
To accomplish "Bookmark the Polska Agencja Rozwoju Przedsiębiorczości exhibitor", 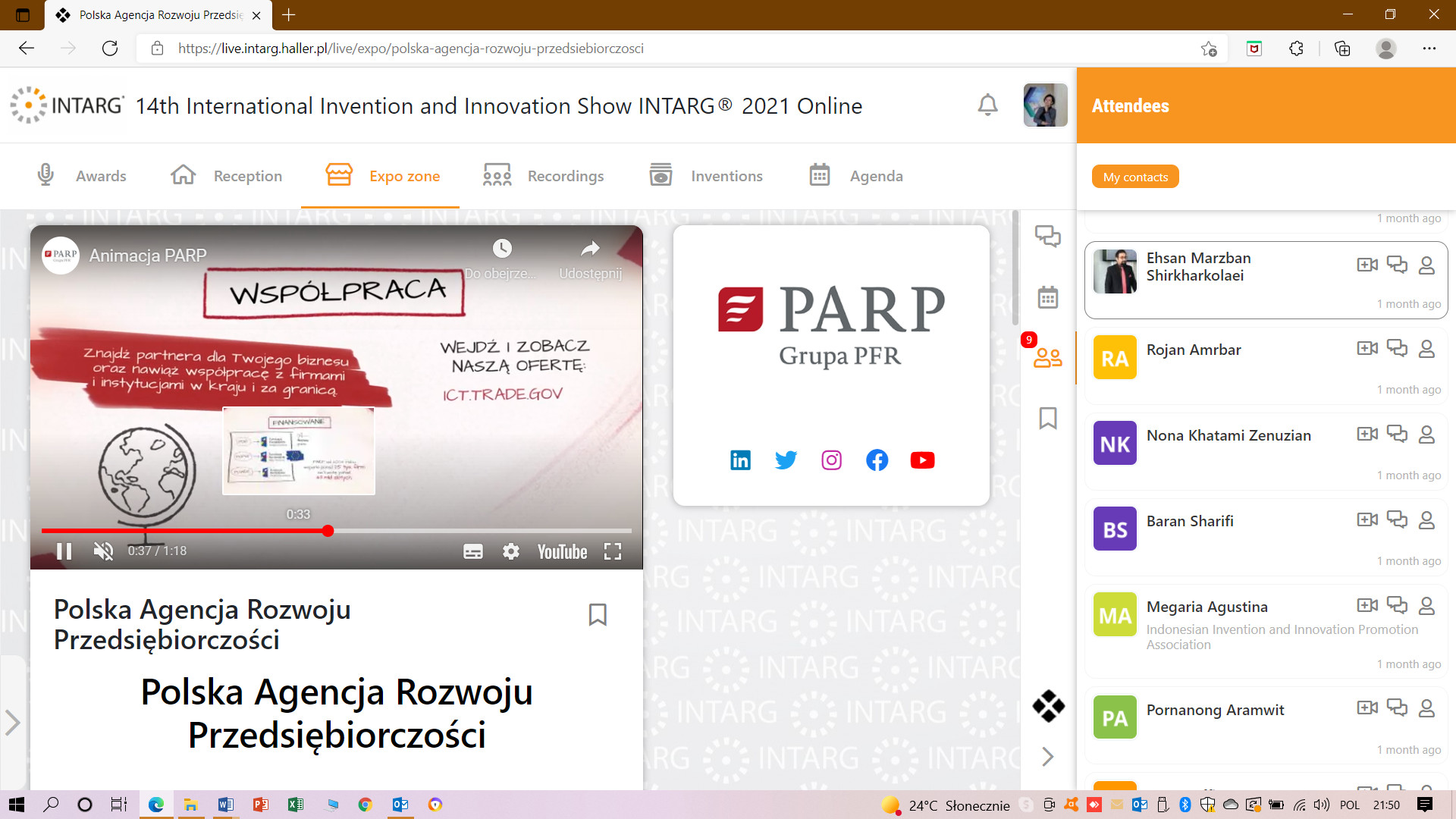I will click(598, 614).
